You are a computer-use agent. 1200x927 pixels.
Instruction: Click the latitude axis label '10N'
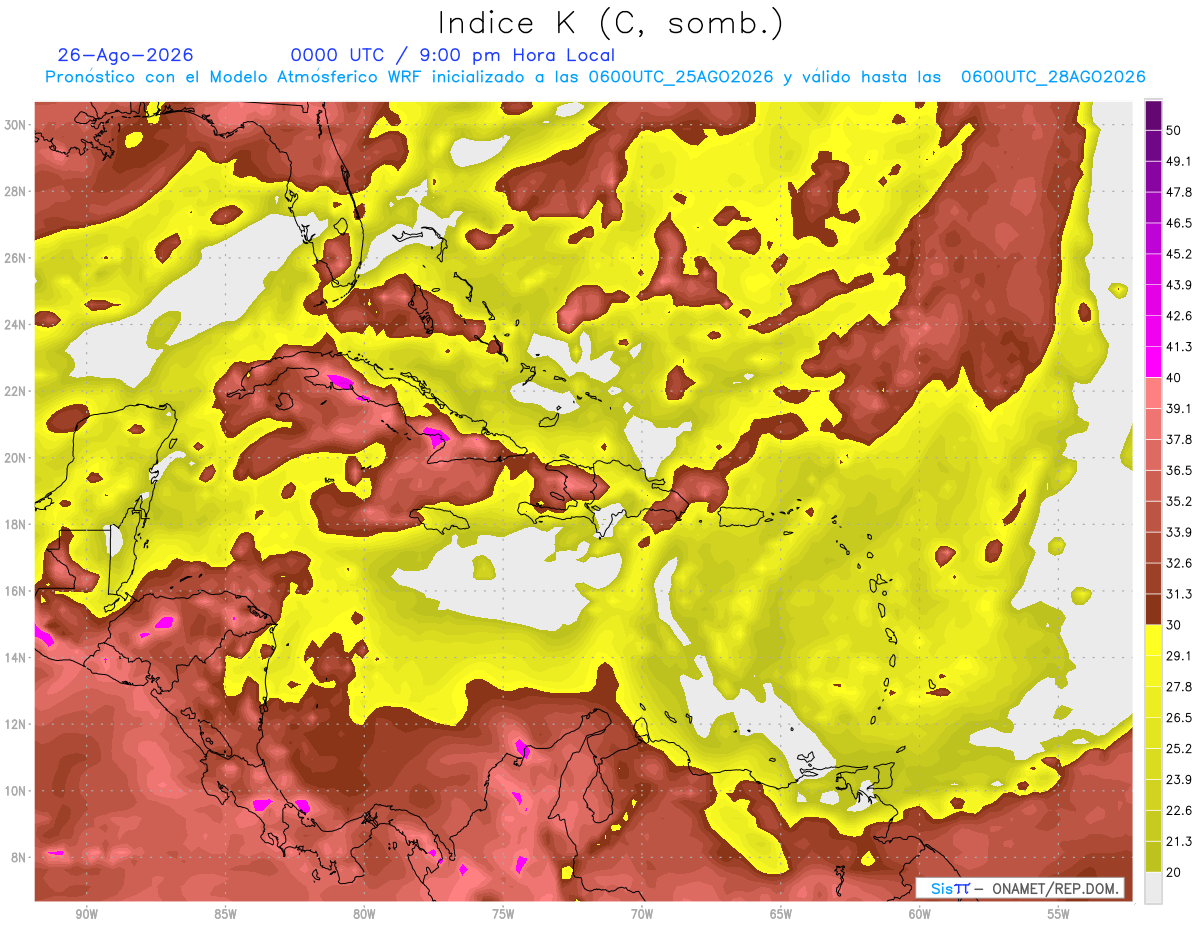click(17, 791)
